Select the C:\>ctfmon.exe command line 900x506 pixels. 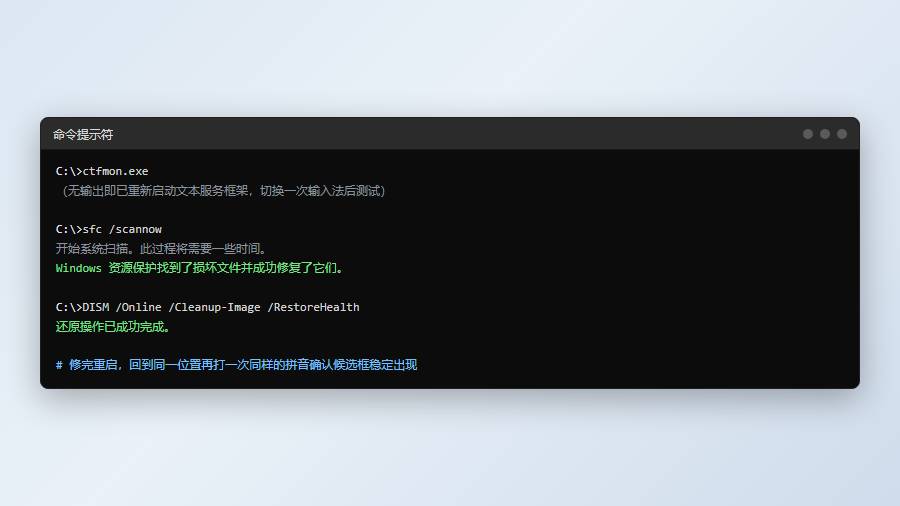click(102, 171)
